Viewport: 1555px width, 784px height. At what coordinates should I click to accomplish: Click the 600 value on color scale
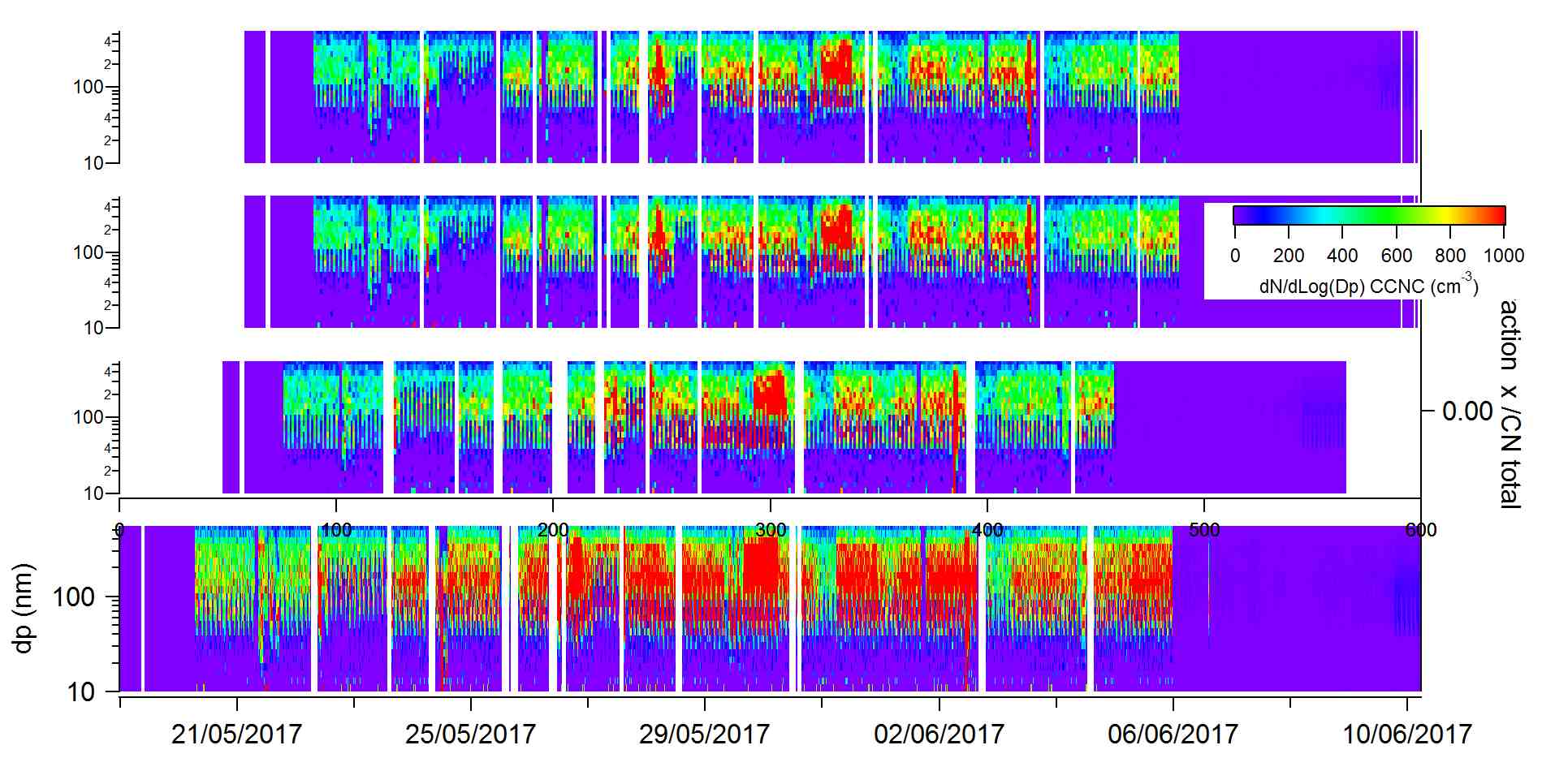click(1397, 256)
